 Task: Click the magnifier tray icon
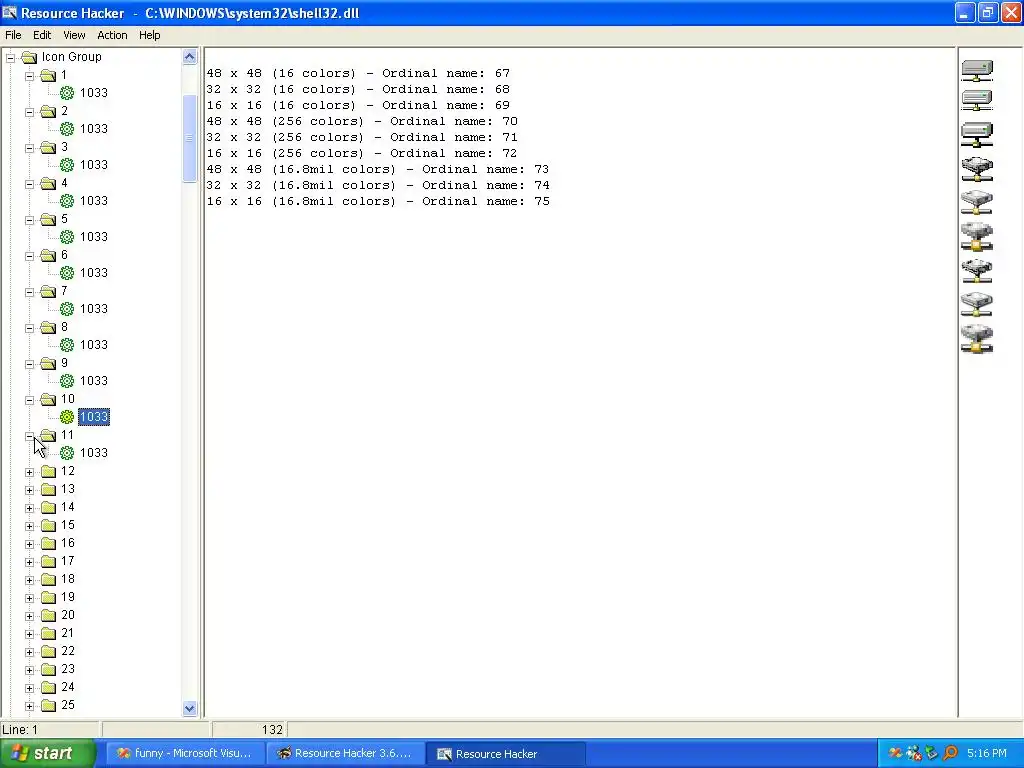point(950,754)
